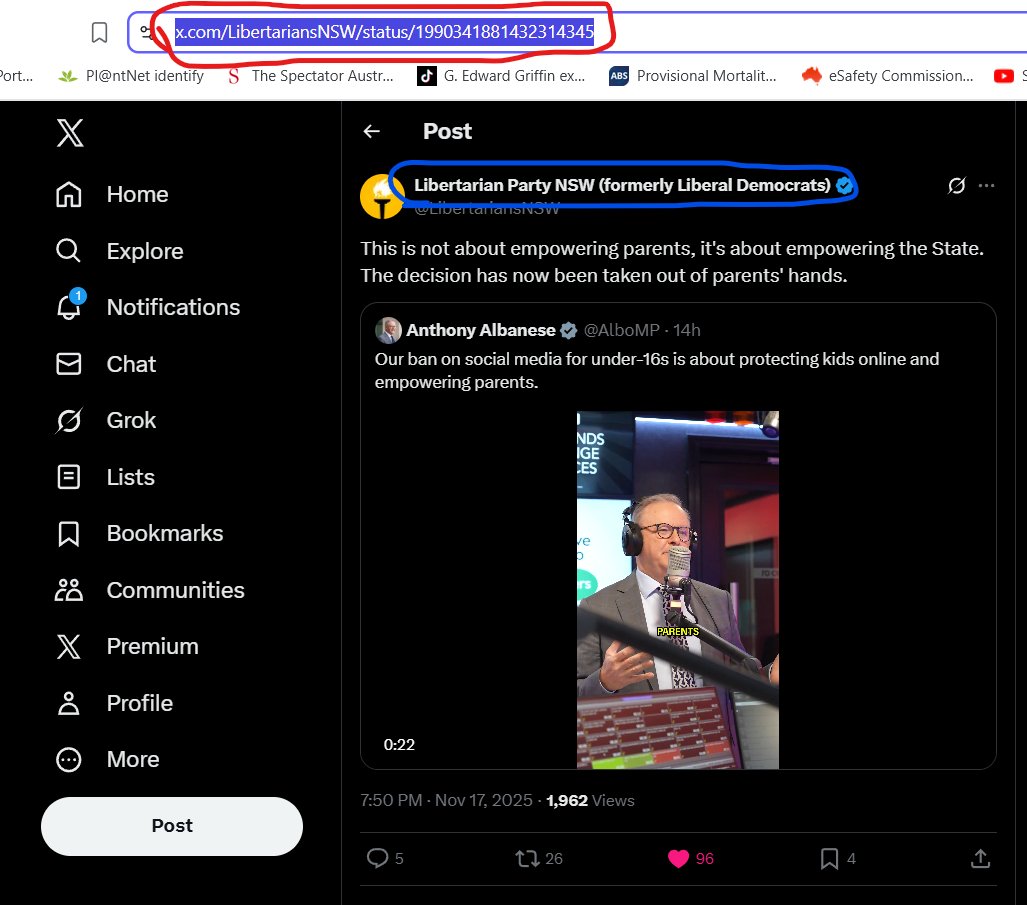This screenshot has height=905, width=1027.
Task: Click the quoted Anthony Albanese name
Action: pyautogui.click(x=481, y=330)
